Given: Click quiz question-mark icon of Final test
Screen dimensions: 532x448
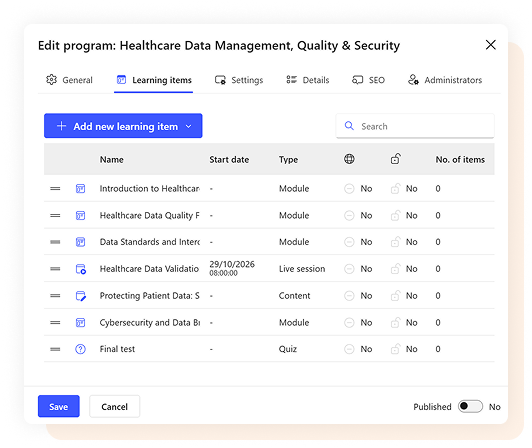Looking at the screenshot, I should point(80,349).
